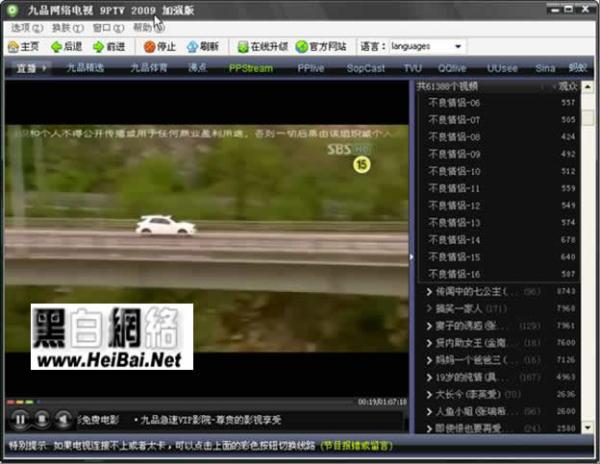Pause playback with the round pause button
600x464 pixels.
19,419
